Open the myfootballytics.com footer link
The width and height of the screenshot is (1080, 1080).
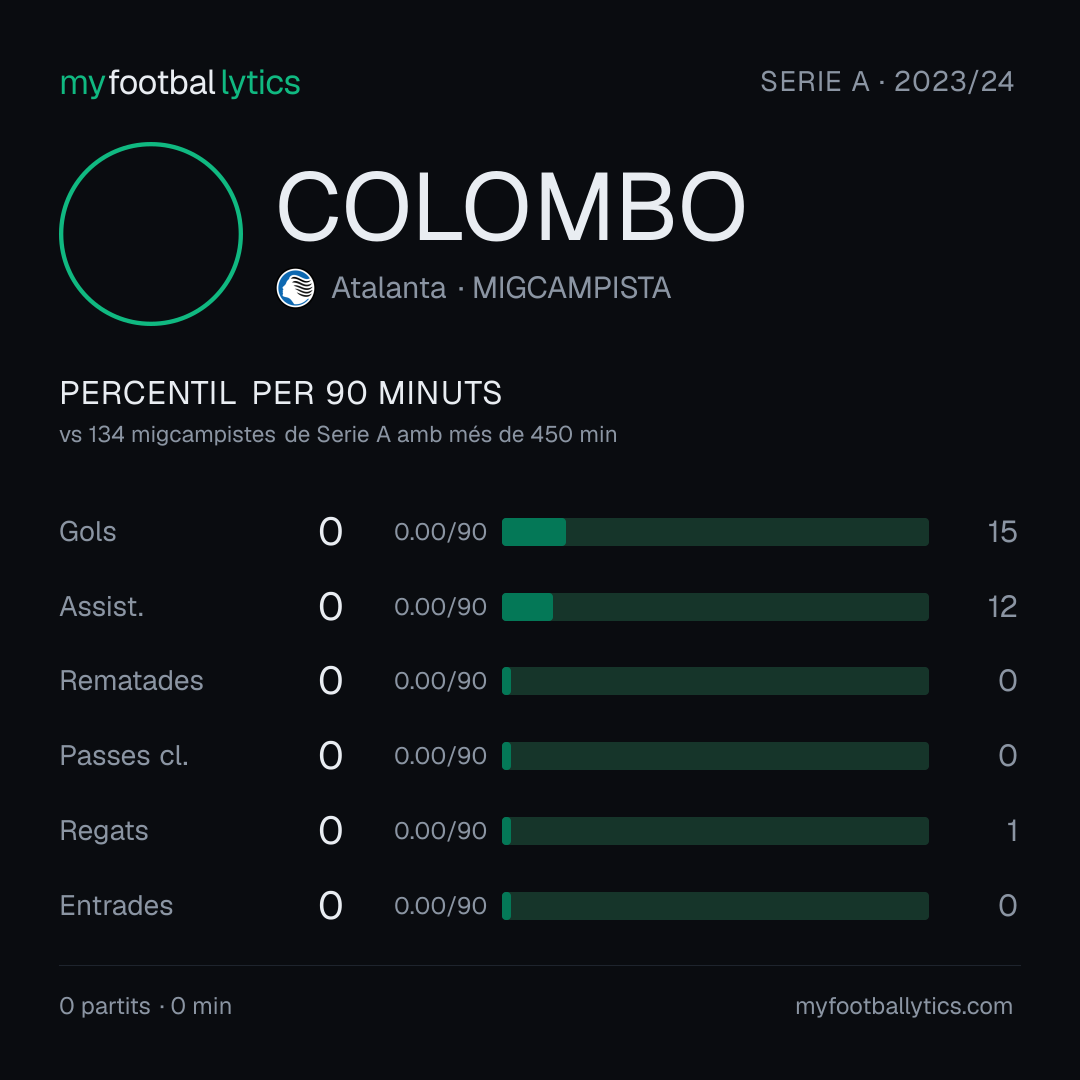[x=904, y=1006]
